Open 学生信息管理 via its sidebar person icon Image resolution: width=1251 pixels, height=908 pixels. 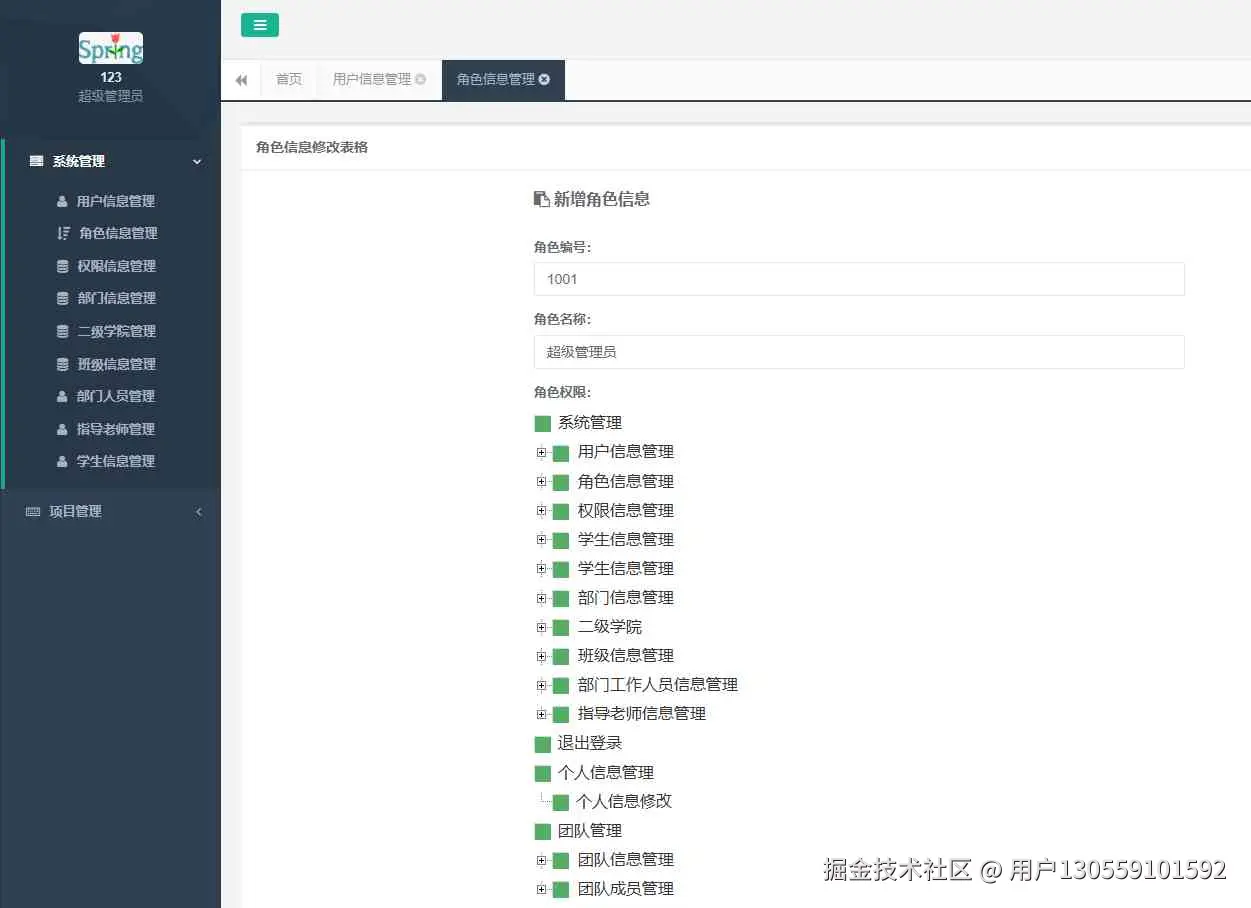(62, 461)
